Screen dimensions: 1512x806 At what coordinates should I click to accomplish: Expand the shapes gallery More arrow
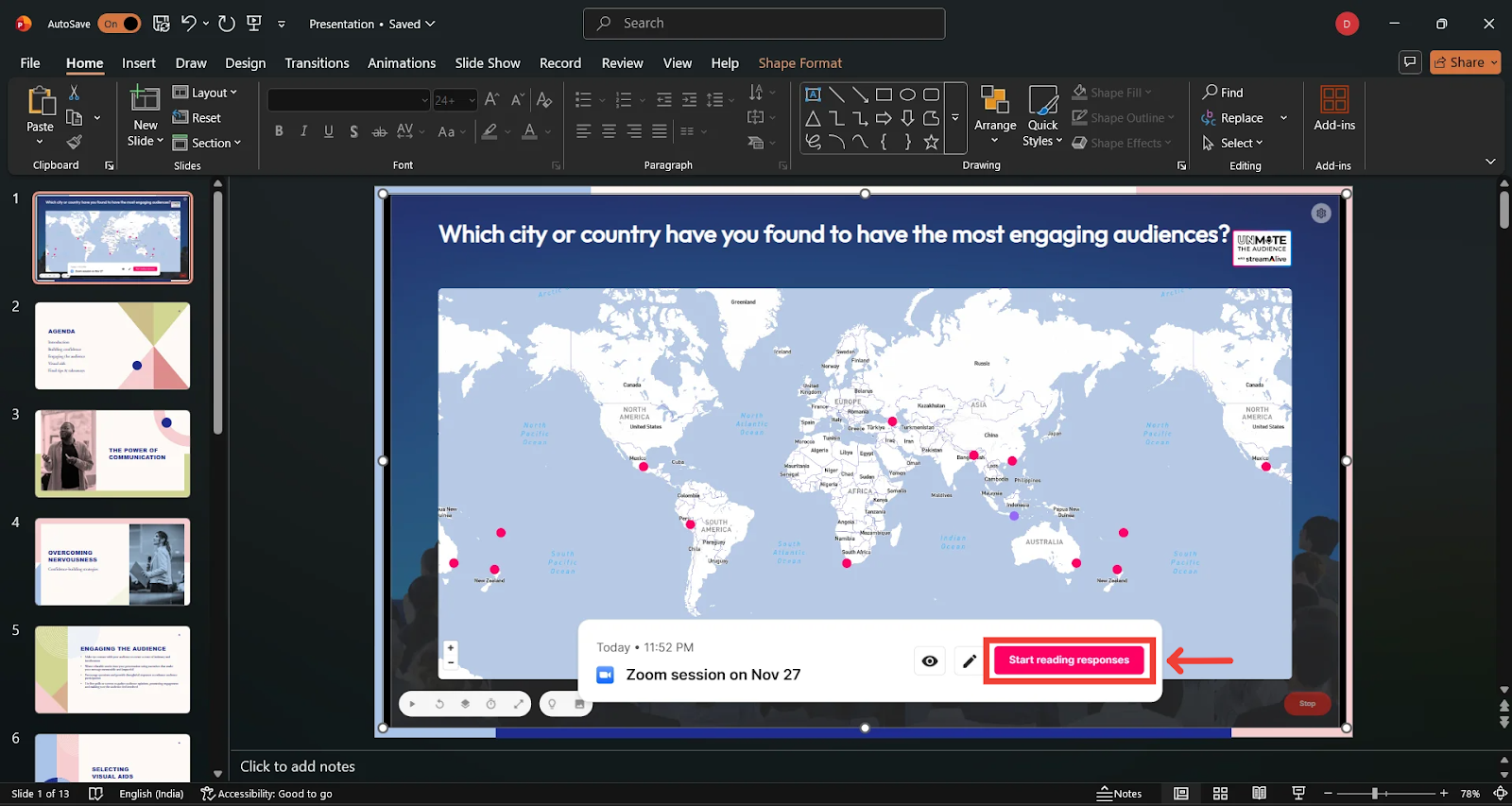coord(955,118)
